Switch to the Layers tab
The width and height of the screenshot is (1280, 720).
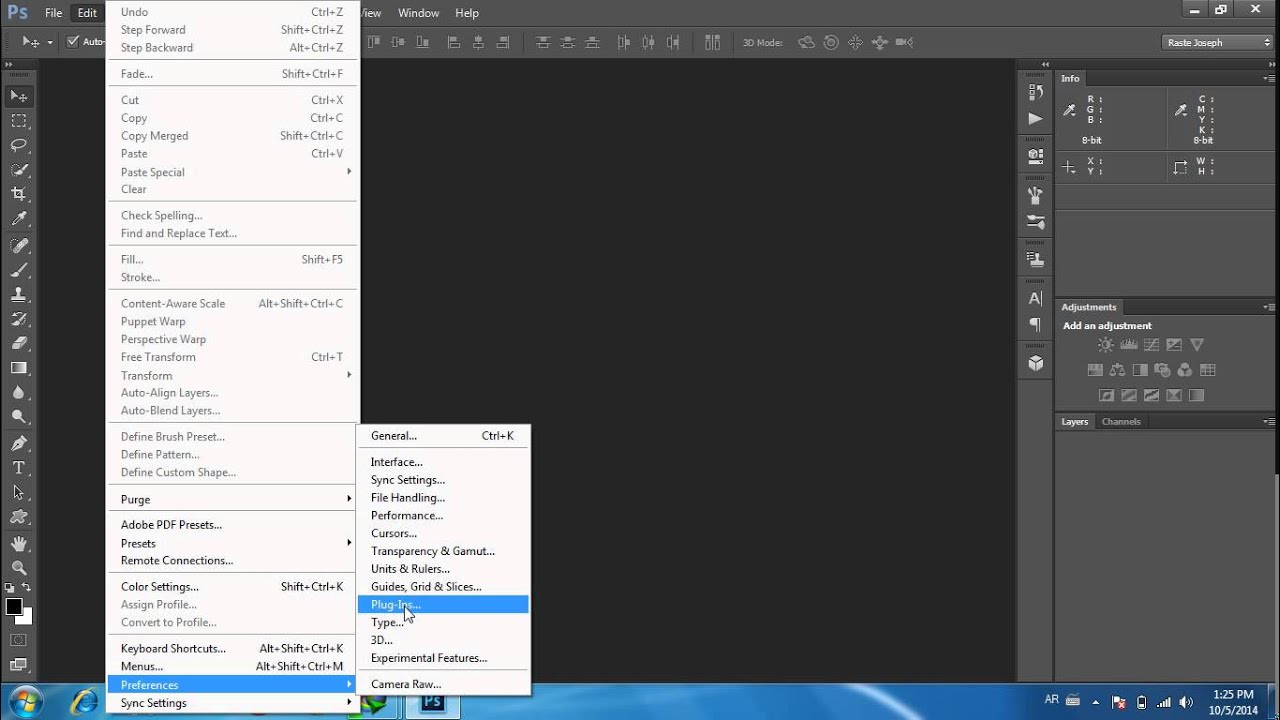click(x=1074, y=421)
